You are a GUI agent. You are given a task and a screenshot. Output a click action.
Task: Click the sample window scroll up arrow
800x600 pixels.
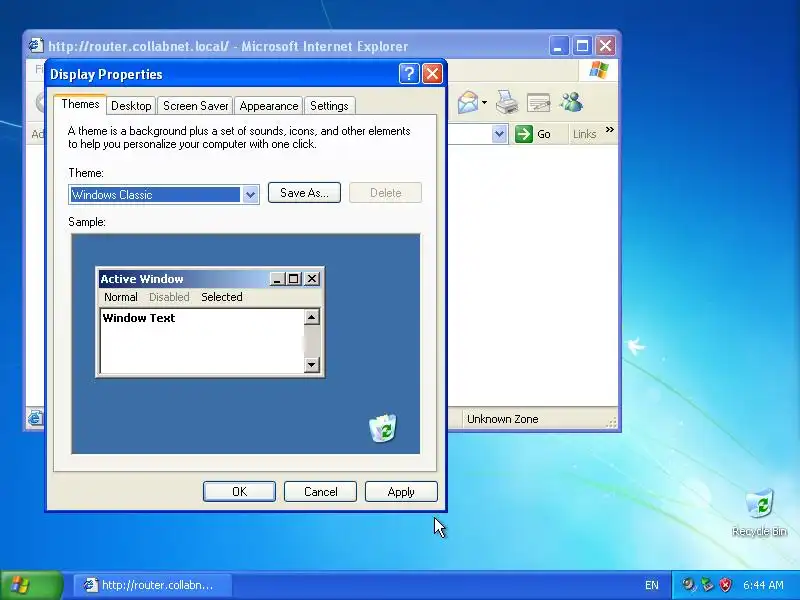tap(311, 317)
